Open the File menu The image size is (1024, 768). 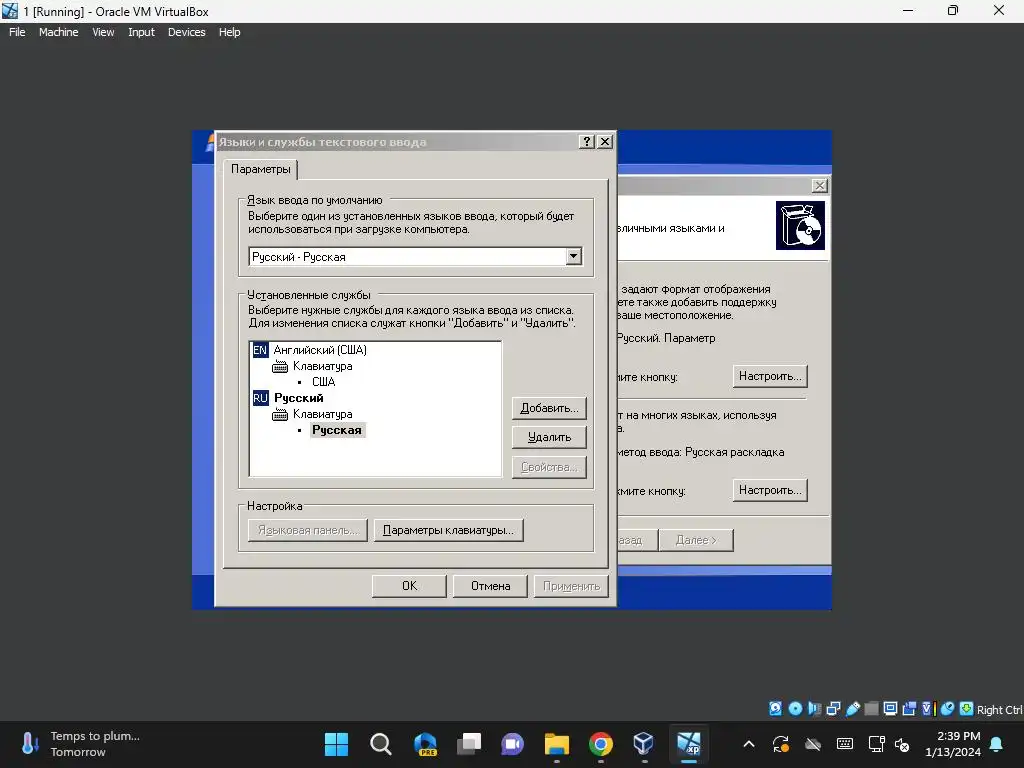pos(17,32)
